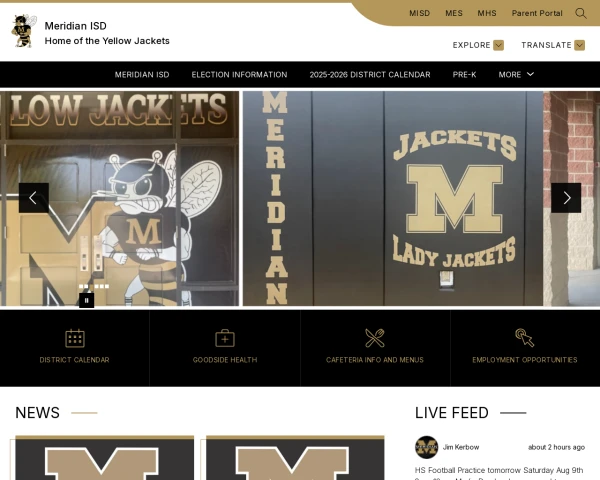
Task: Jump to the last slide indicator dot
Action: pyautogui.click(x=107, y=286)
